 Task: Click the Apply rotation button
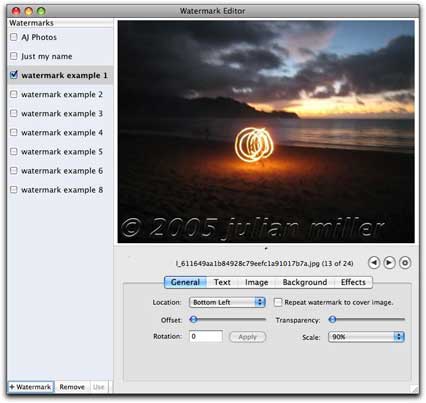point(247,337)
